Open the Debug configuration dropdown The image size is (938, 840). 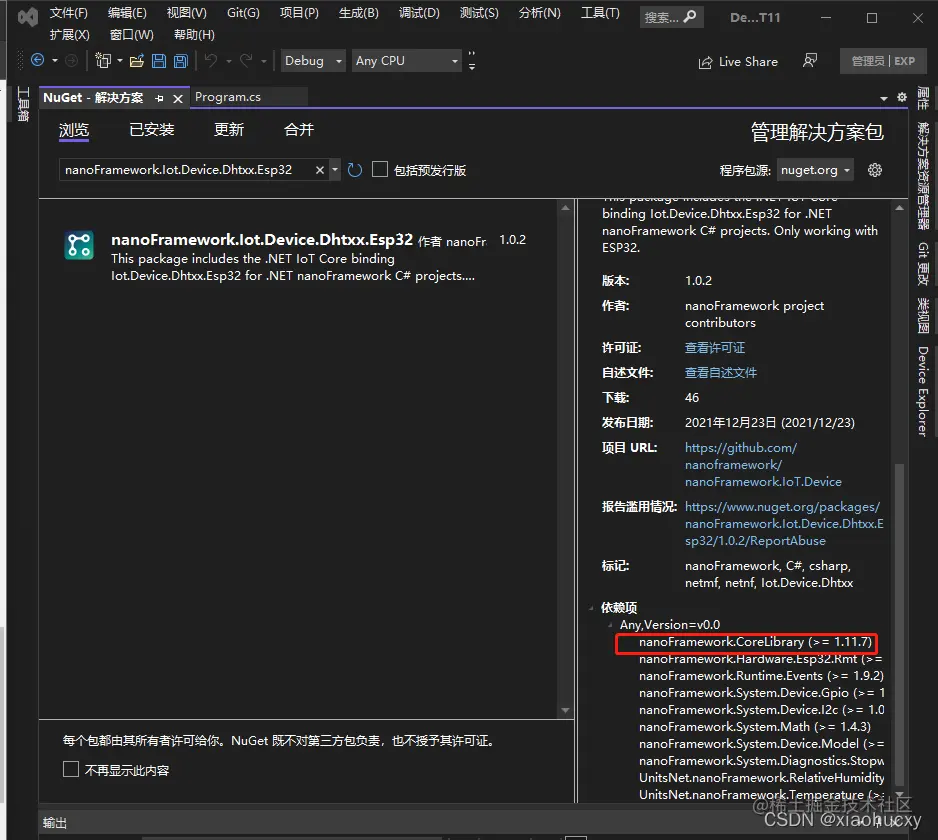(x=313, y=60)
